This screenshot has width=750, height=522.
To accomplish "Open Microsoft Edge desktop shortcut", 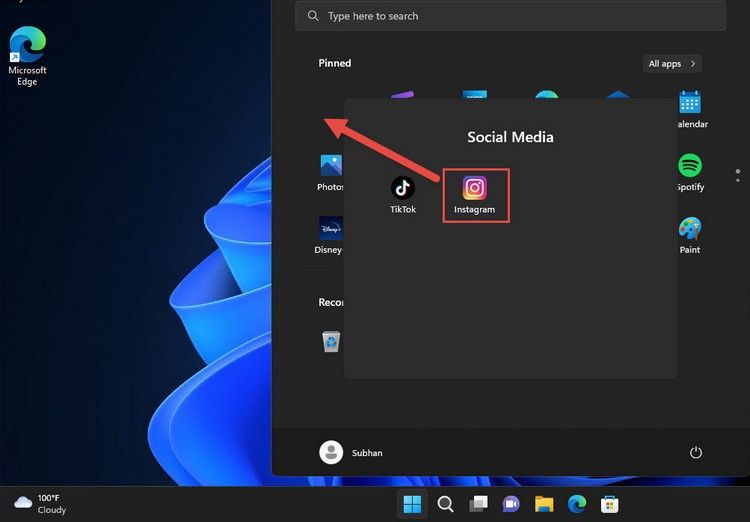I will (x=27, y=54).
